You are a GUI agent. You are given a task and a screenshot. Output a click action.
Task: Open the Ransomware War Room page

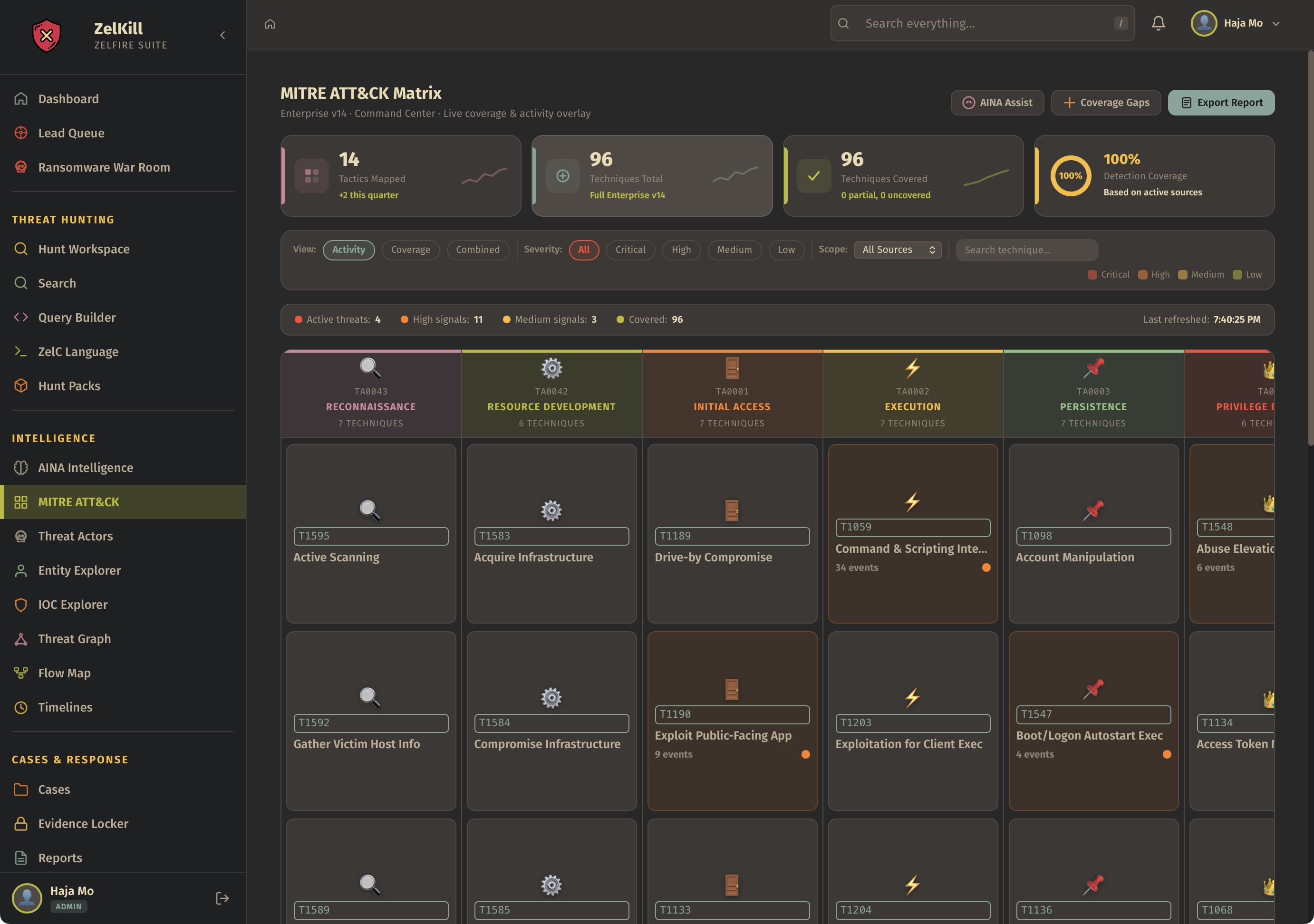104,167
